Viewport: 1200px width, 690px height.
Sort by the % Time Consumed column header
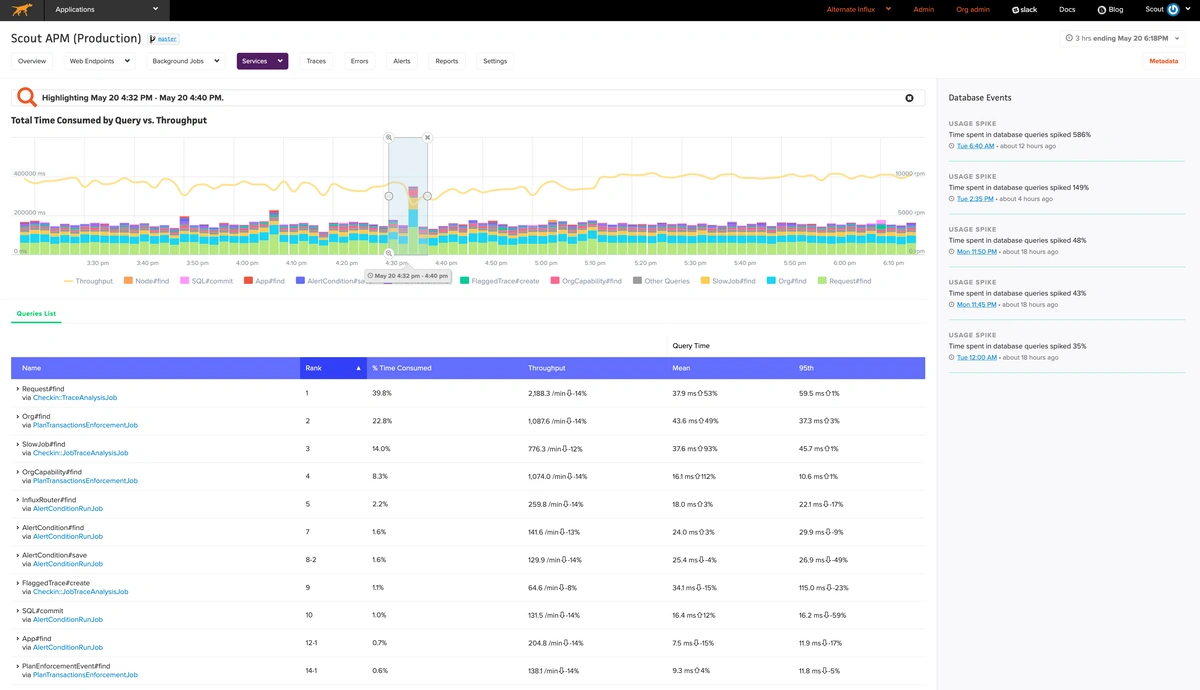click(402, 368)
